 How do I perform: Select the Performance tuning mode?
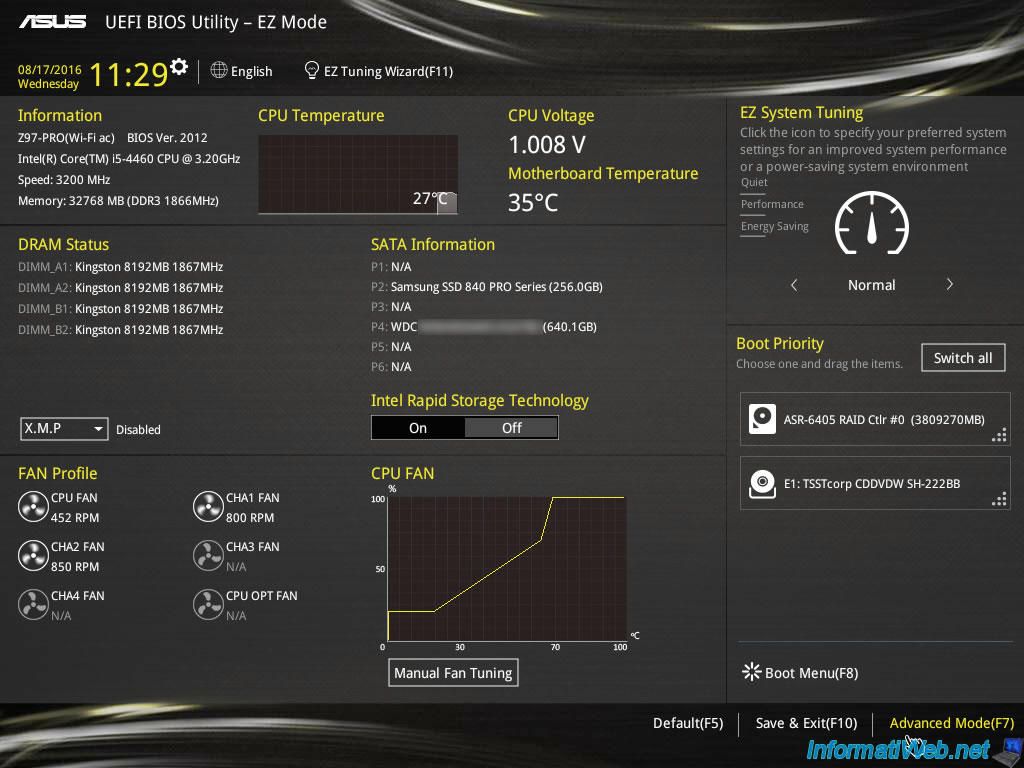coord(774,204)
